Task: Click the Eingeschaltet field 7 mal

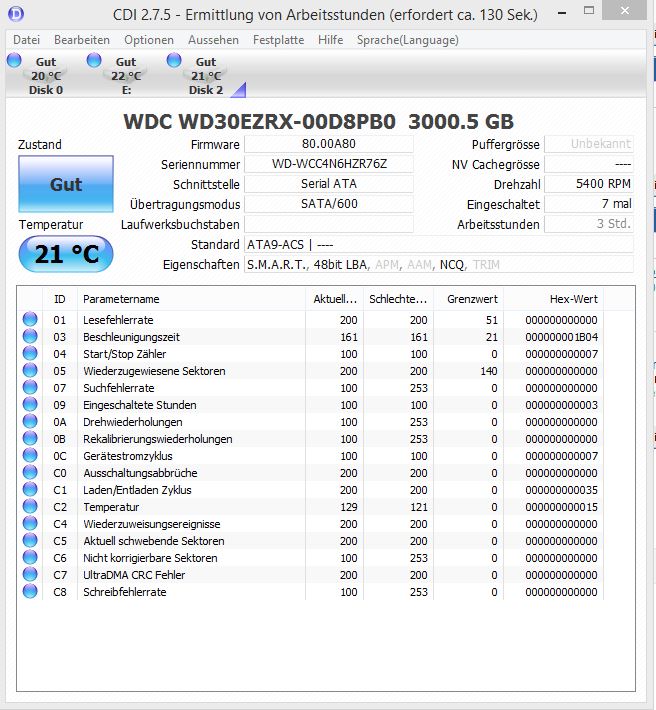Action: click(589, 204)
